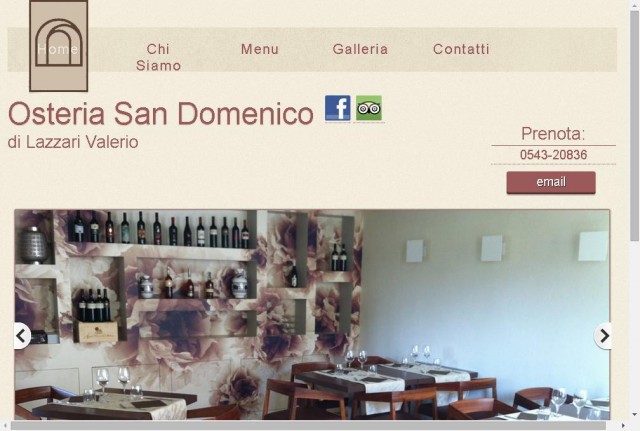Click the vertical scrollbar thumb
Viewport: 640px width, 431px height.
635,126
